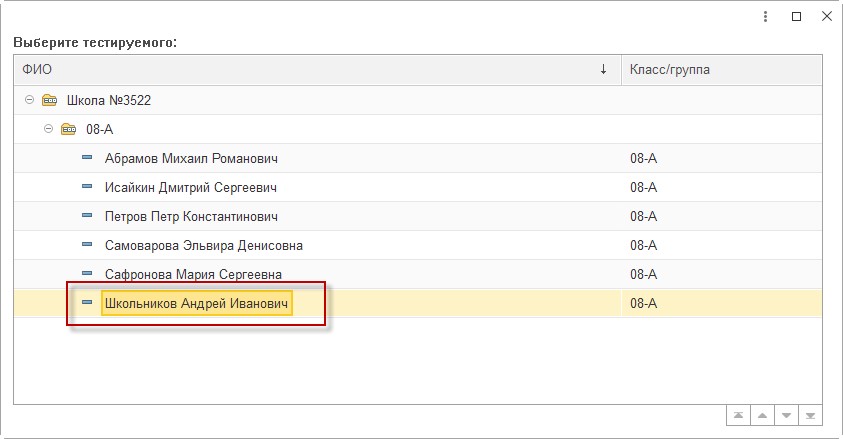Viewport: 843px width, 439px height.
Task: Select Самоварова Эльвира Денисовна
Action: pos(203,246)
